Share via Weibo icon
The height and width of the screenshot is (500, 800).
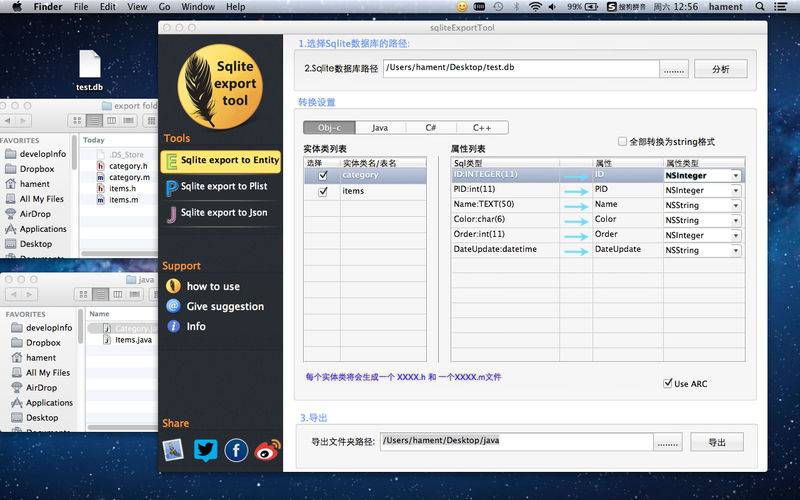268,450
